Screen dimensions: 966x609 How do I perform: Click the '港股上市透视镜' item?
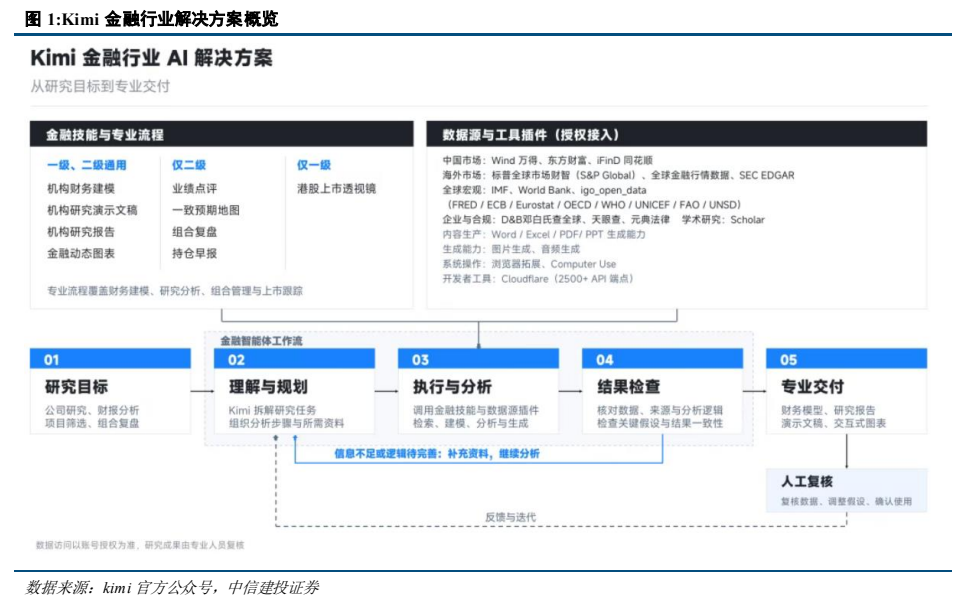point(336,188)
